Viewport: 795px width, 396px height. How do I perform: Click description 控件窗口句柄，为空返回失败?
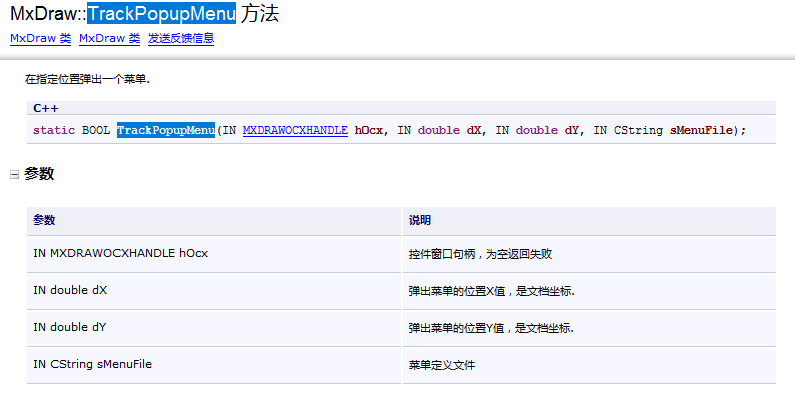tap(480, 255)
